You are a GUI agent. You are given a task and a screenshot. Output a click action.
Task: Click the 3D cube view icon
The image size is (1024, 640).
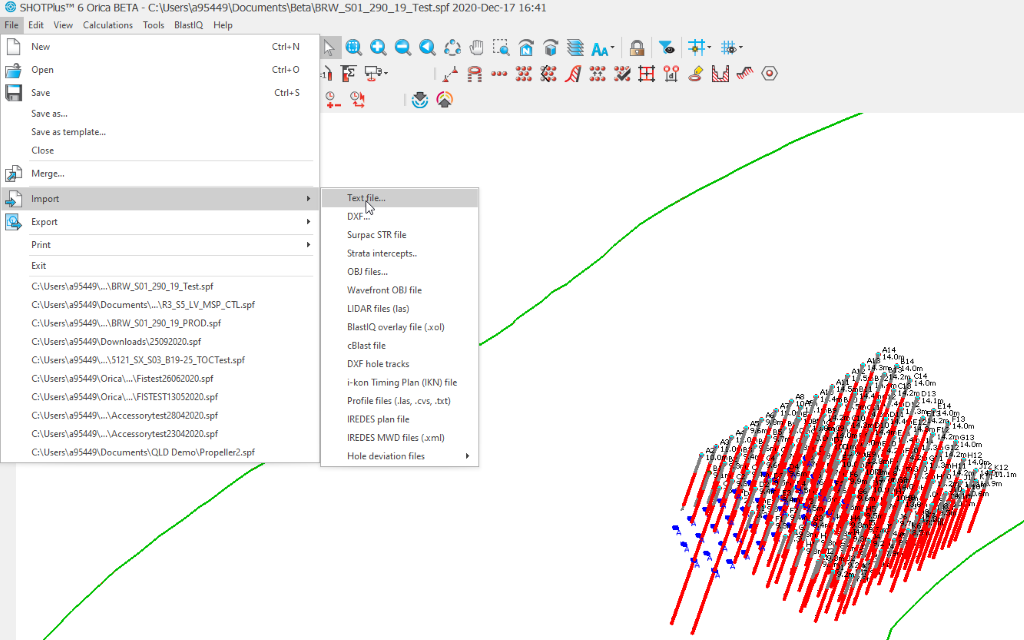click(551, 48)
